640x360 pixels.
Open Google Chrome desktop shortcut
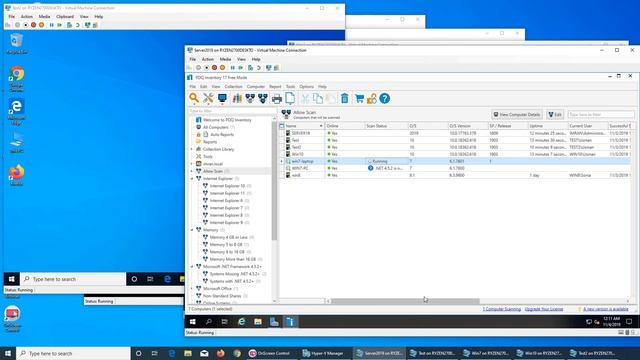17,79
